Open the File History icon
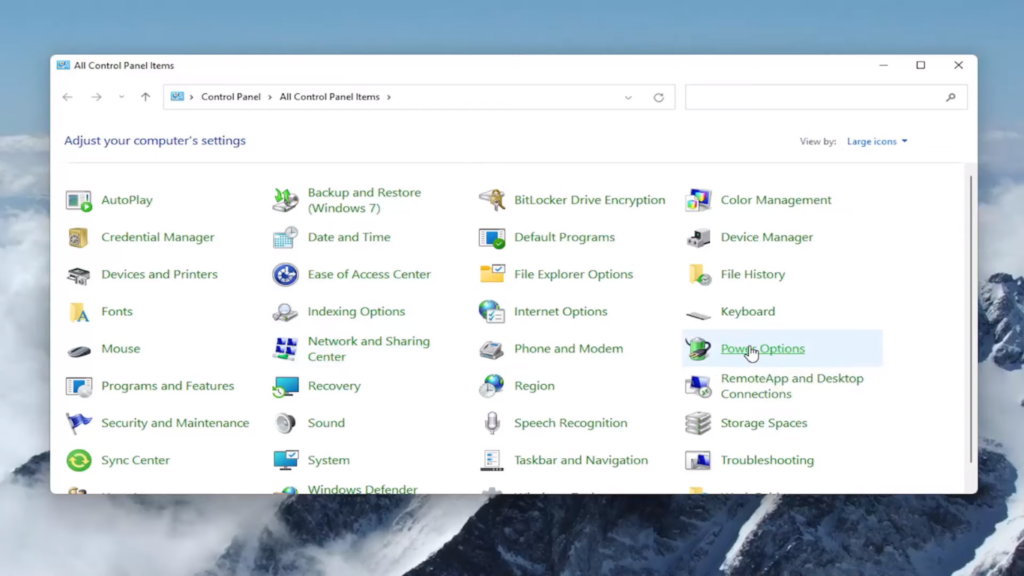This screenshot has width=1024, height=576. pyautogui.click(x=699, y=274)
